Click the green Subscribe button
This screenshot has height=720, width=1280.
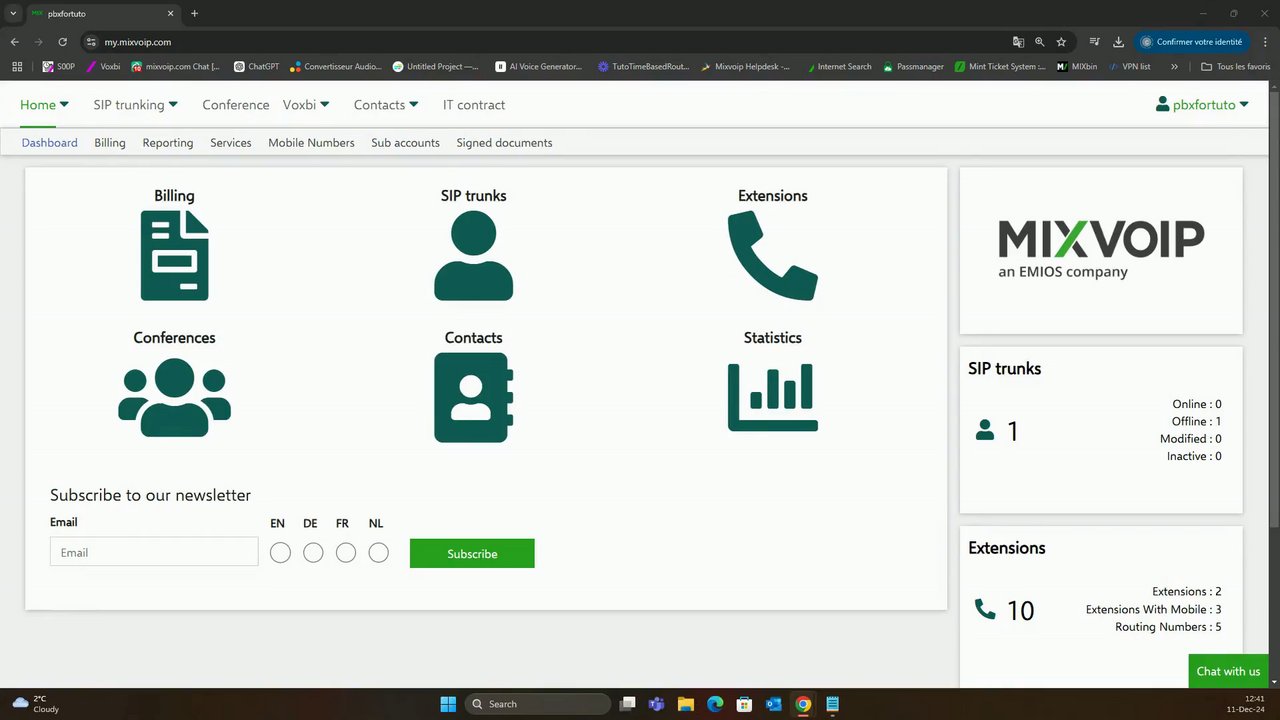[x=472, y=553]
